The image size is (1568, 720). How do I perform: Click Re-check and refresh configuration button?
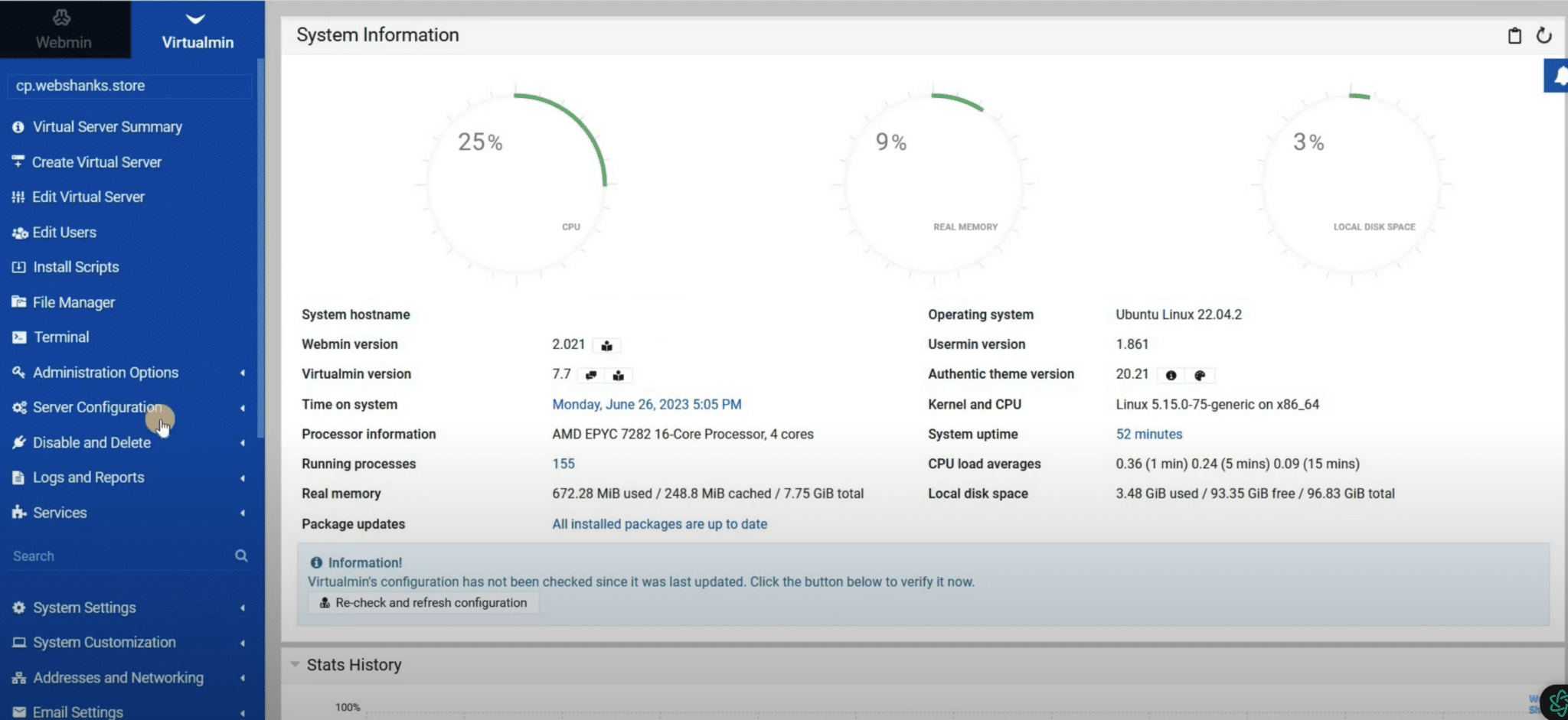tap(423, 602)
